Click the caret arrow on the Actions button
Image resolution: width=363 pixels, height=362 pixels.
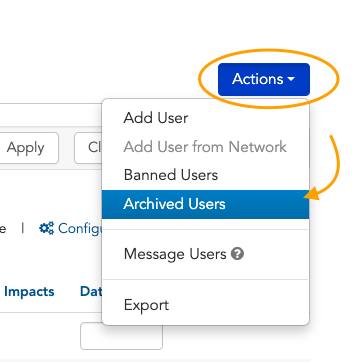pyautogui.click(x=291, y=79)
